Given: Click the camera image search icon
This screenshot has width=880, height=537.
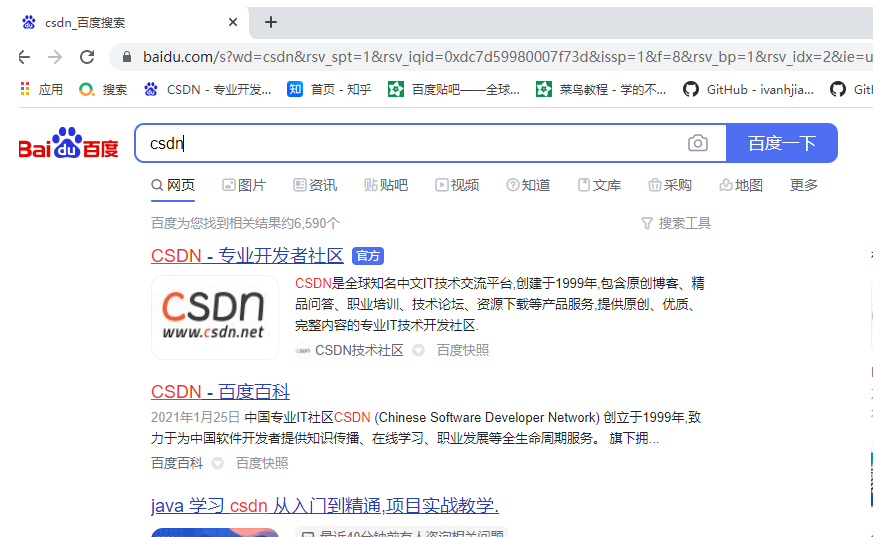Looking at the screenshot, I should point(698,143).
